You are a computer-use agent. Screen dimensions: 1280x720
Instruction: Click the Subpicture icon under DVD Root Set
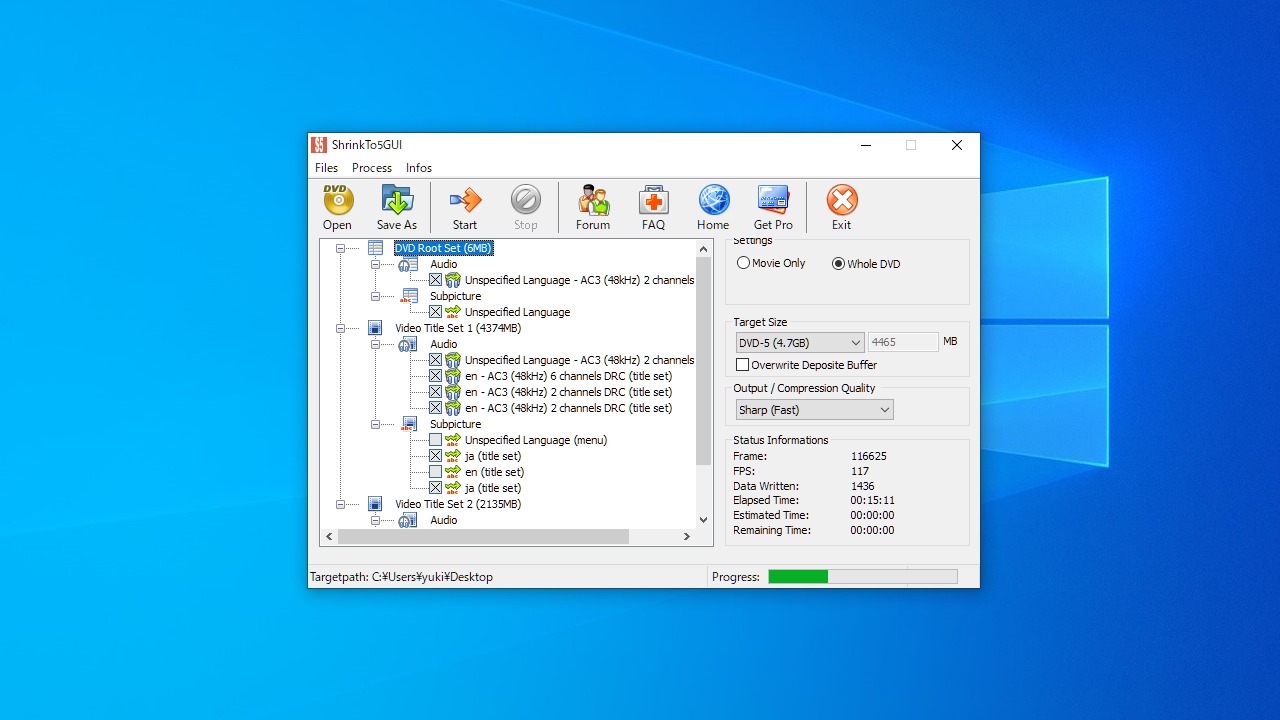click(408, 296)
